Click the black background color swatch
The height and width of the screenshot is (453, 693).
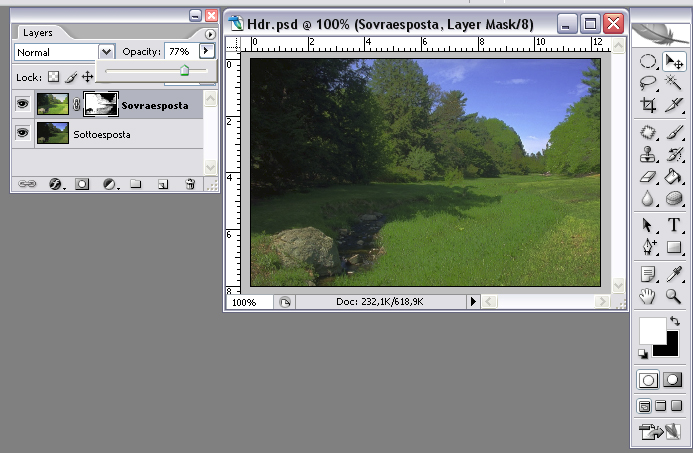pos(665,343)
